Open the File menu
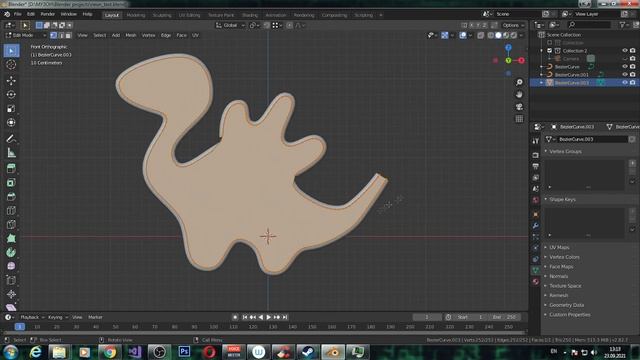 [18, 14]
